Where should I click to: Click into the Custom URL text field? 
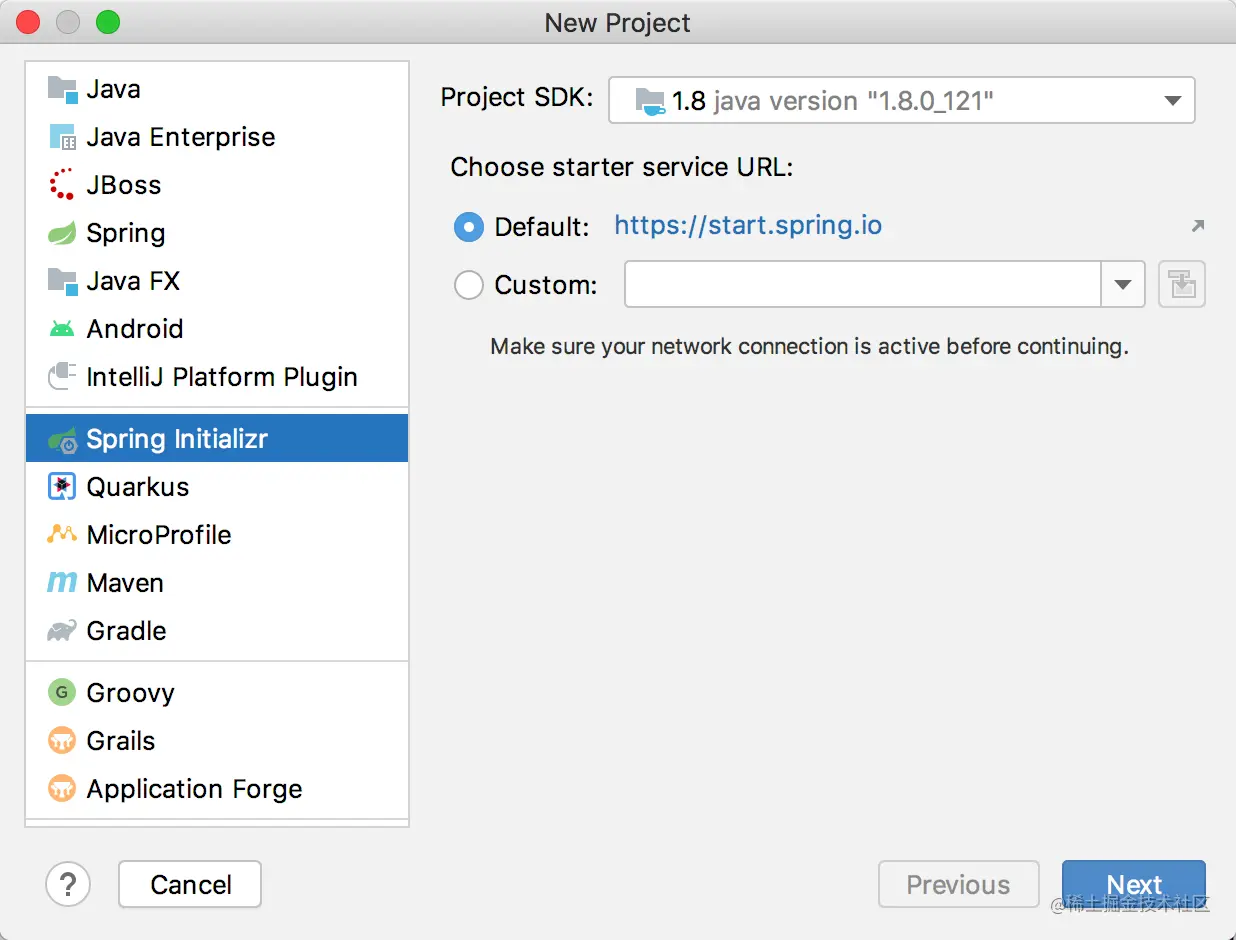862,285
